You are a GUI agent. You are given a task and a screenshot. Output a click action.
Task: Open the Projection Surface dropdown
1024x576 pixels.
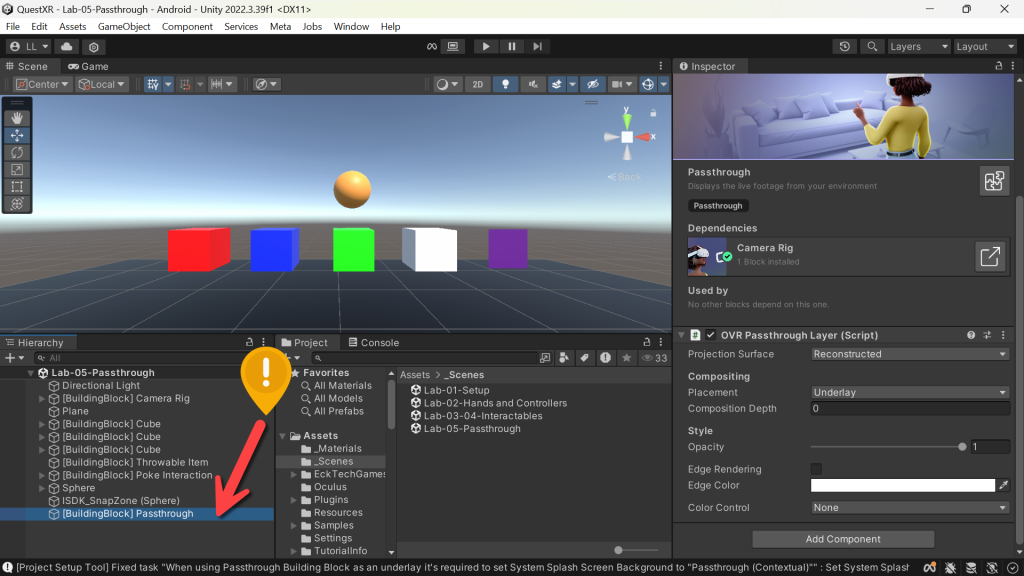point(910,354)
